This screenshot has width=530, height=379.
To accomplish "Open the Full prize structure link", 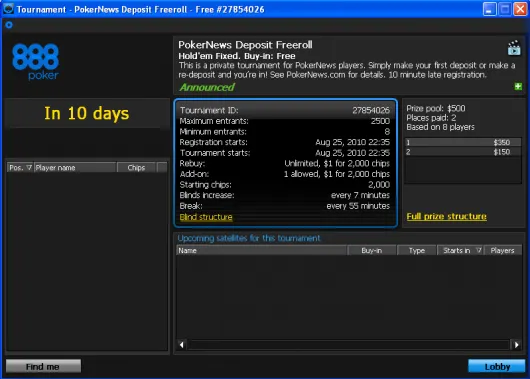I will click(447, 216).
